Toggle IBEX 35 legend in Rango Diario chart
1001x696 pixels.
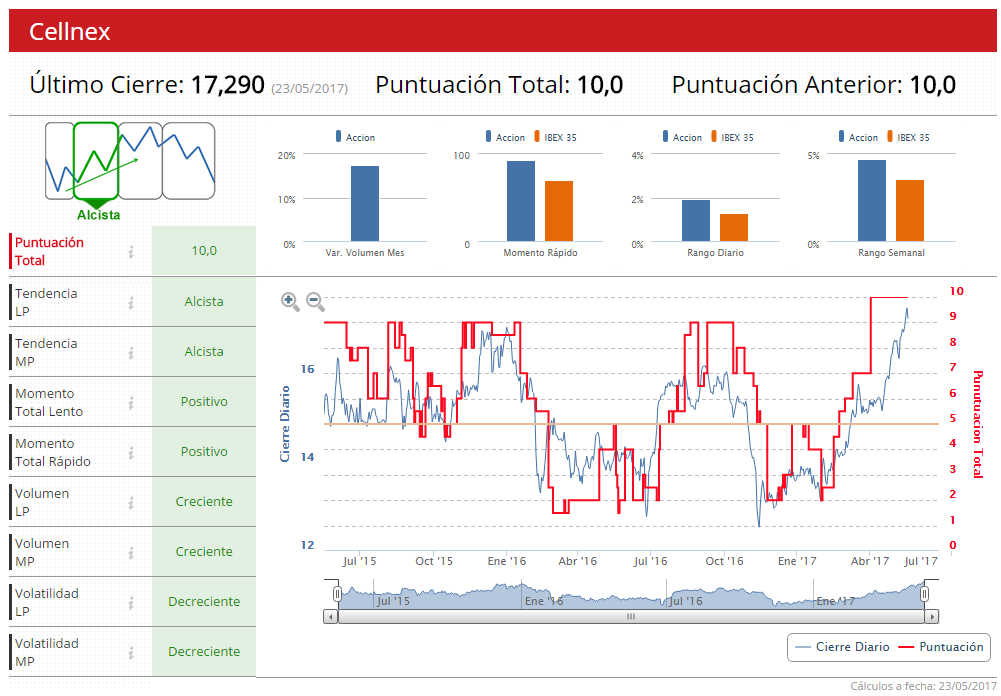point(732,137)
